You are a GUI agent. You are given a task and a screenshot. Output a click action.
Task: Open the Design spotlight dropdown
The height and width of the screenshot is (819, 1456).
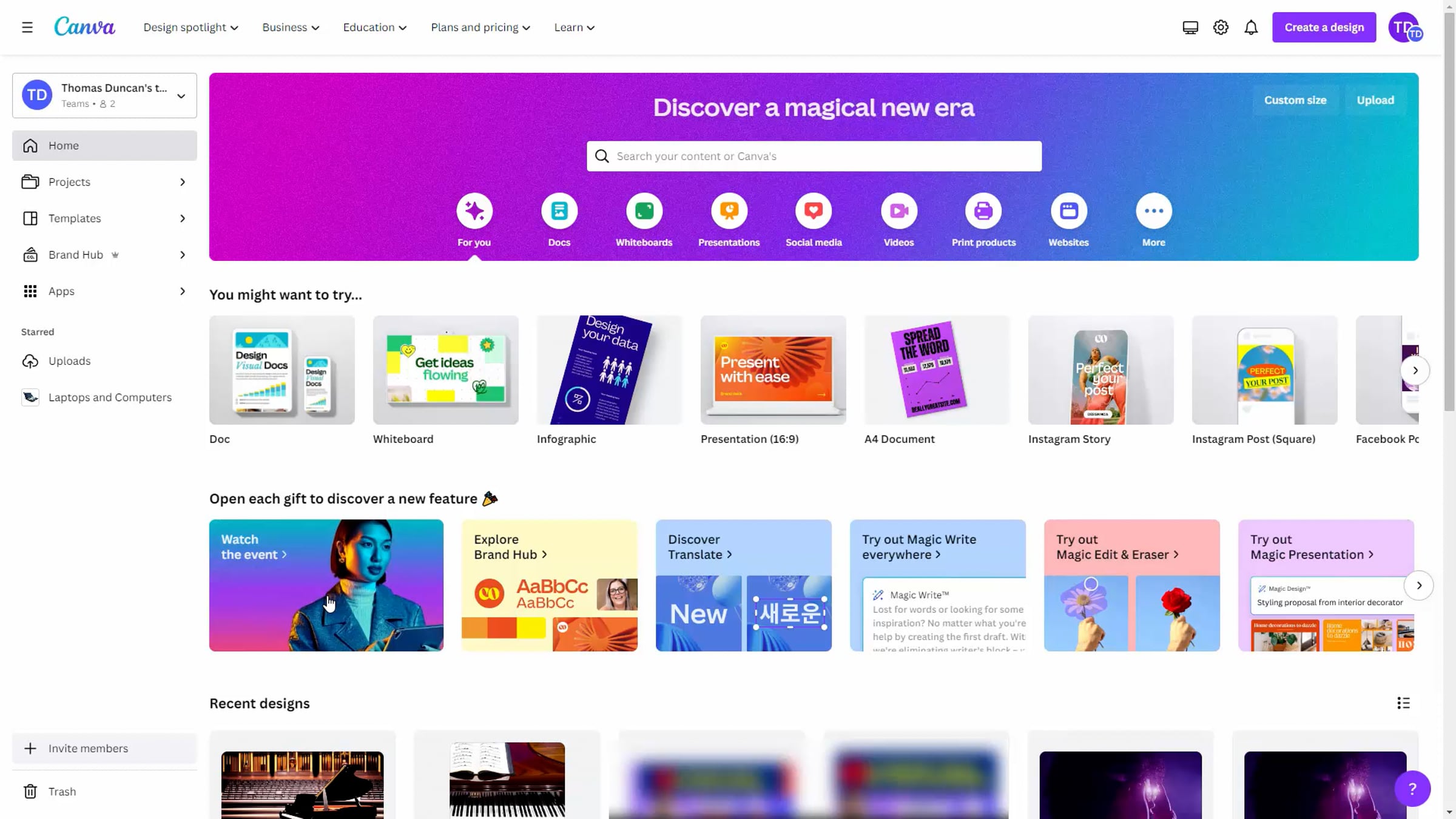pyautogui.click(x=191, y=27)
